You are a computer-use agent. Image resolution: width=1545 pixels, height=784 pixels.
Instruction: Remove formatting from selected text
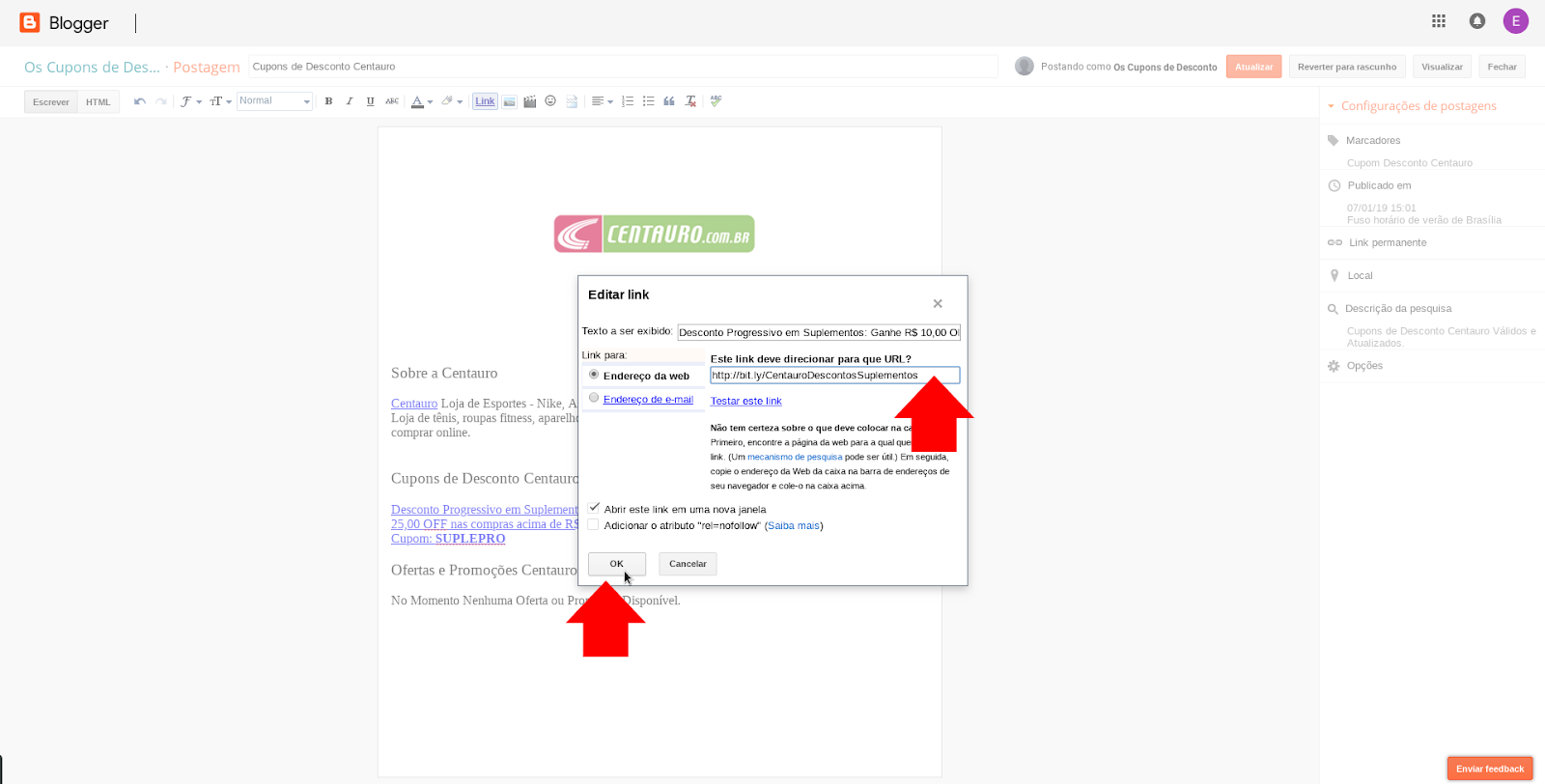(690, 101)
